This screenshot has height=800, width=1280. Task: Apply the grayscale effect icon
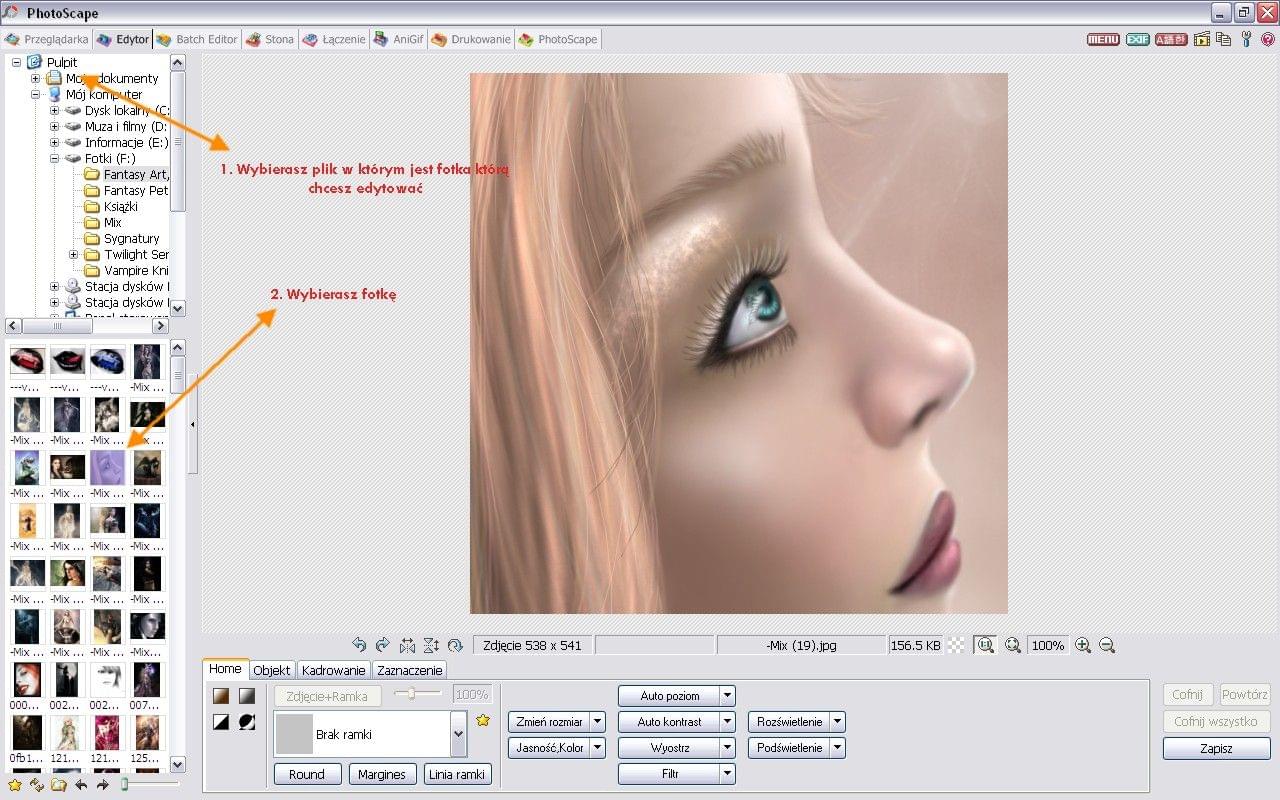pyautogui.click(x=247, y=695)
